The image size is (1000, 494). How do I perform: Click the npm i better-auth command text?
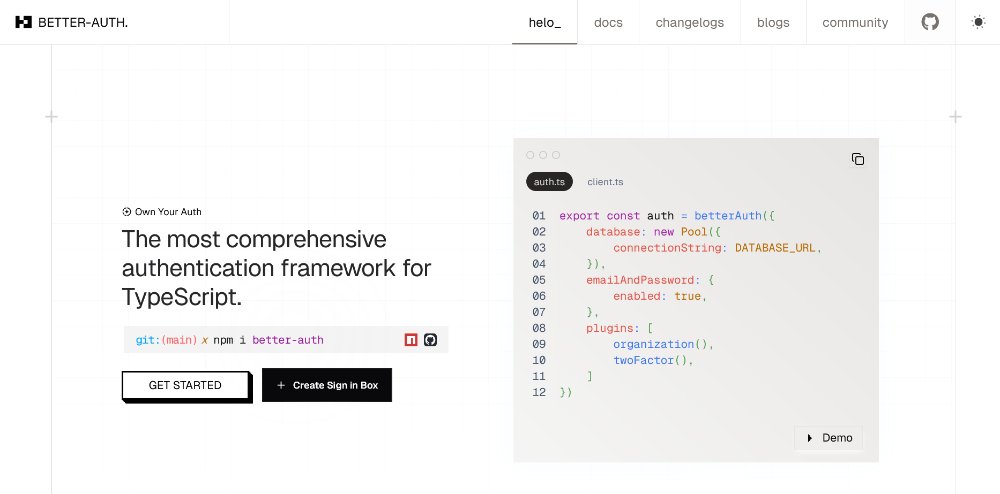tap(268, 340)
